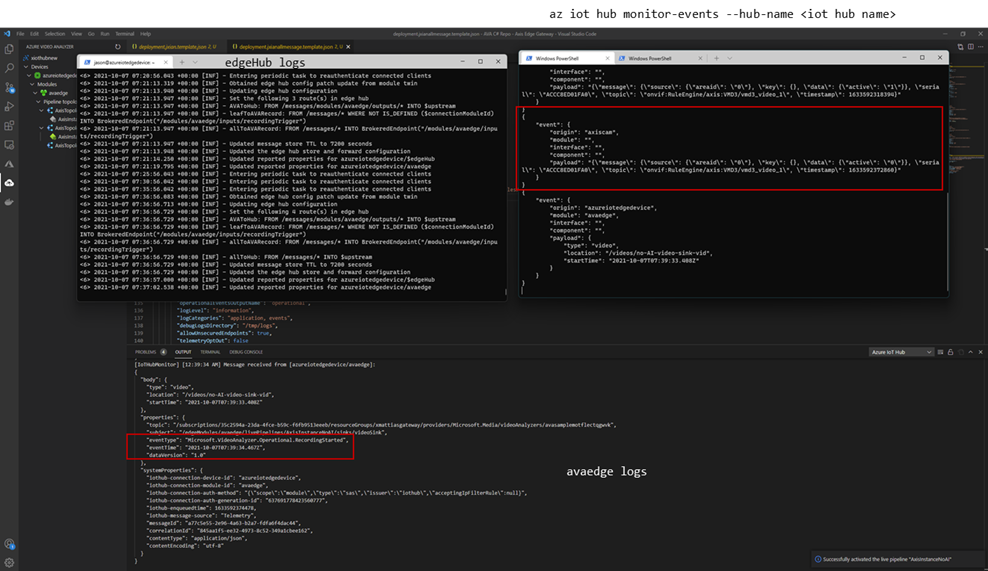Screen dimensions: 988x571
Task: Click the open changes icon in editor toolbar
Action: click(x=960, y=47)
